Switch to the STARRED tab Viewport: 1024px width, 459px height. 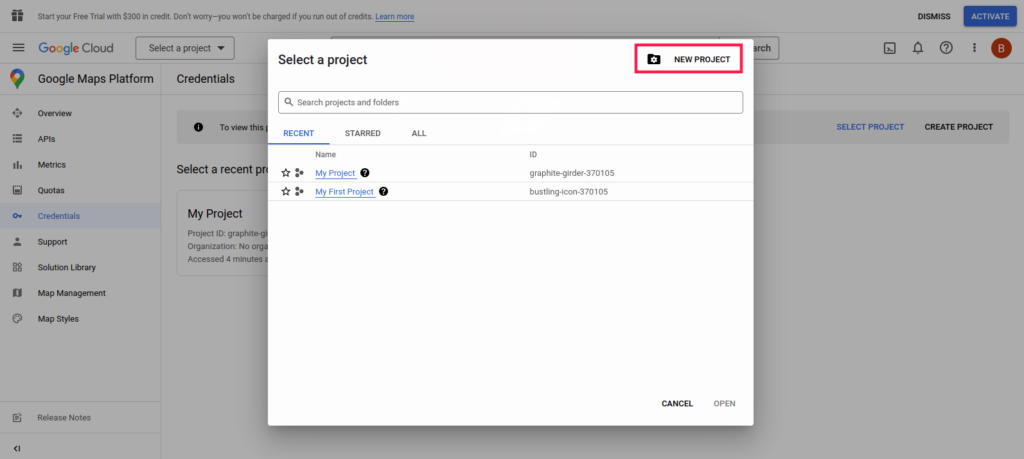point(362,133)
